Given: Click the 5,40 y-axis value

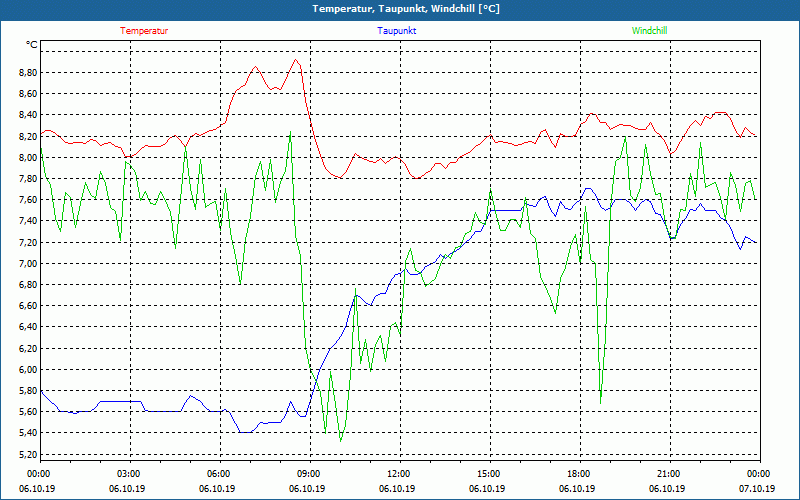Looking at the screenshot, I should click(28, 433).
